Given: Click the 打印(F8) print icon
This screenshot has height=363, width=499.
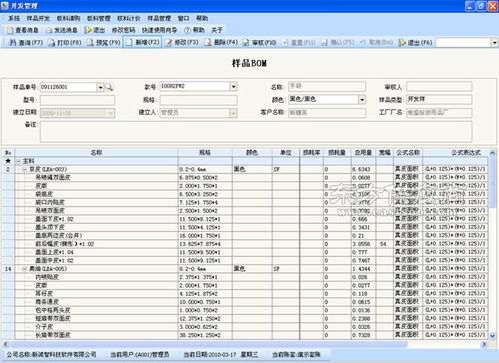Looking at the screenshot, I should point(52,42).
